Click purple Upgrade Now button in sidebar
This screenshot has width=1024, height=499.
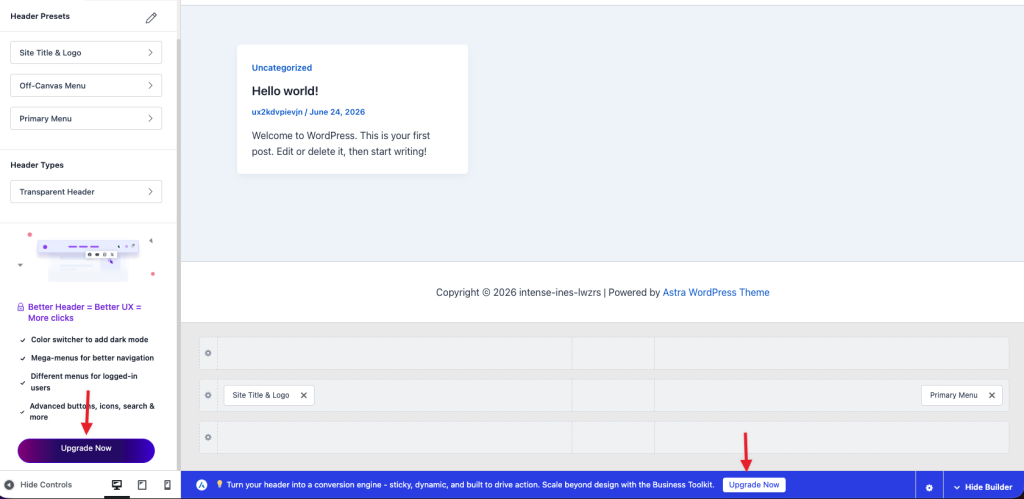pyautogui.click(x=86, y=450)
